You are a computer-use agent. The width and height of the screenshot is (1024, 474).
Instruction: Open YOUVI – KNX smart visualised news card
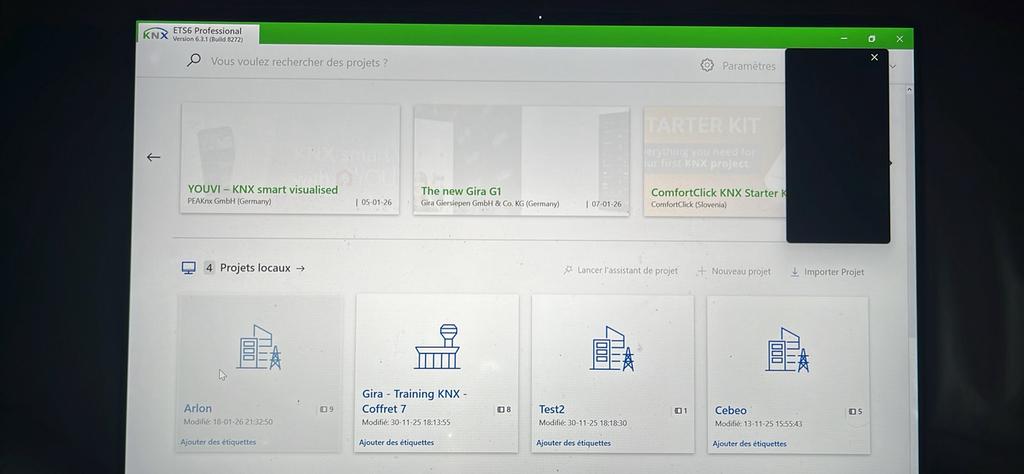pos(290,159)
